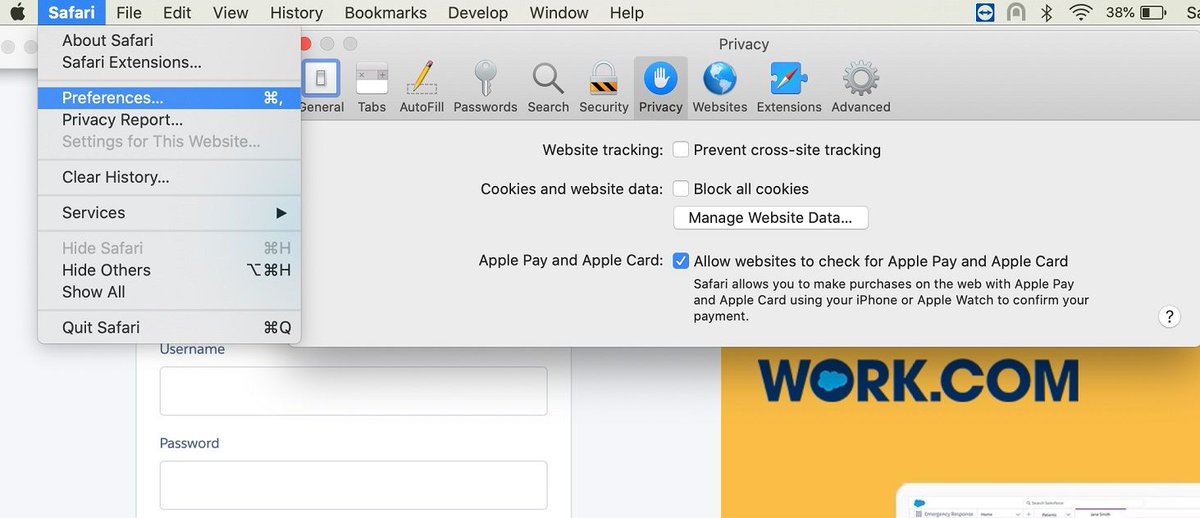Open the Extensions preferences pane

click(x=789, y=86)
